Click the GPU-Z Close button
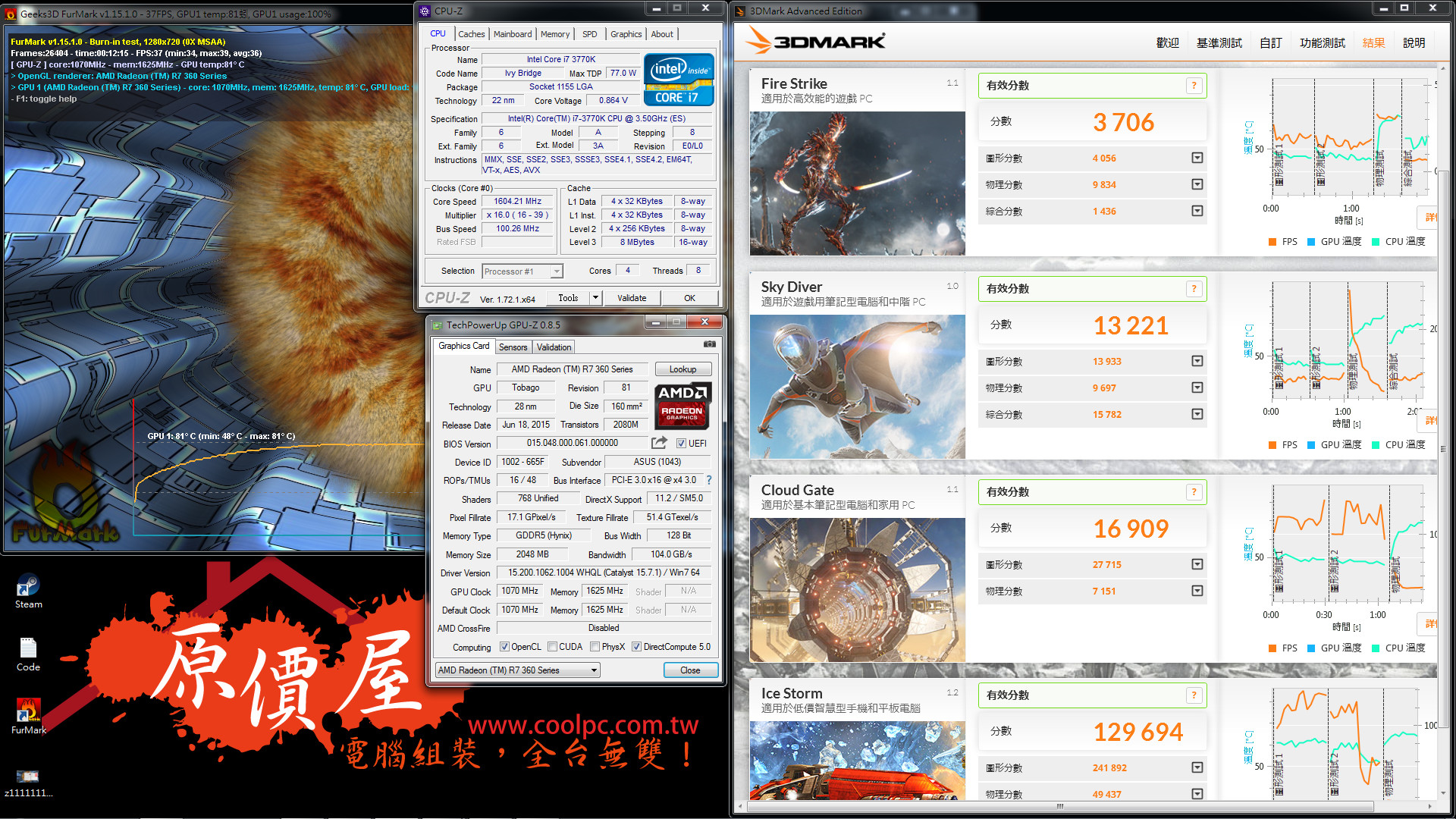 pyautogui.click(x=690, y=670)
